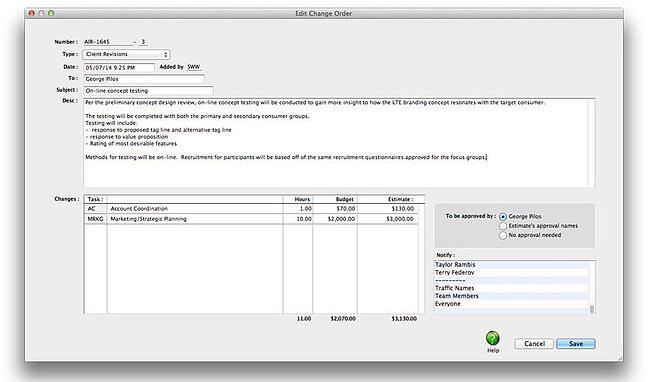Click inside the Desc text area
Image resolution: width=648 pixels, height=382 pixels.
[x=335, y=143]
